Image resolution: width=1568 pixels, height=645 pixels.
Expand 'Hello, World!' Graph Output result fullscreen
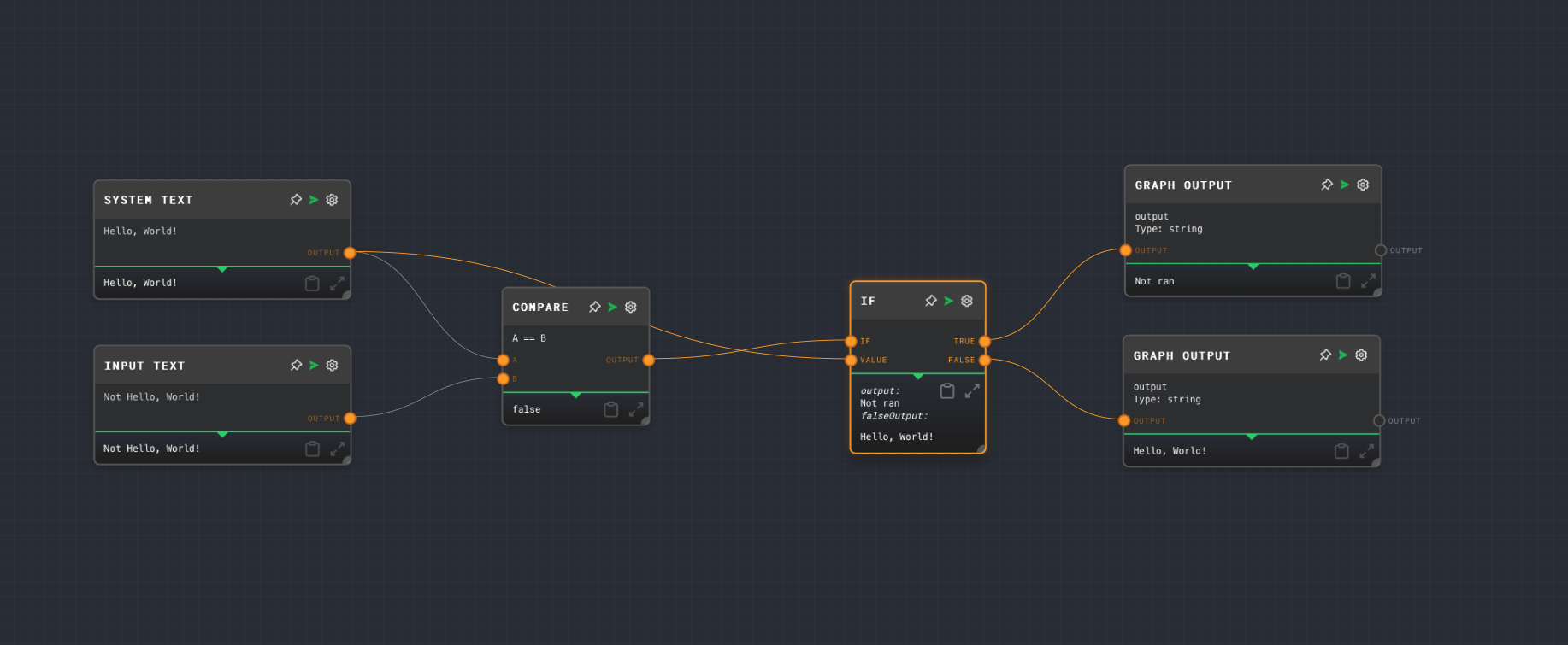[1366, 450]
